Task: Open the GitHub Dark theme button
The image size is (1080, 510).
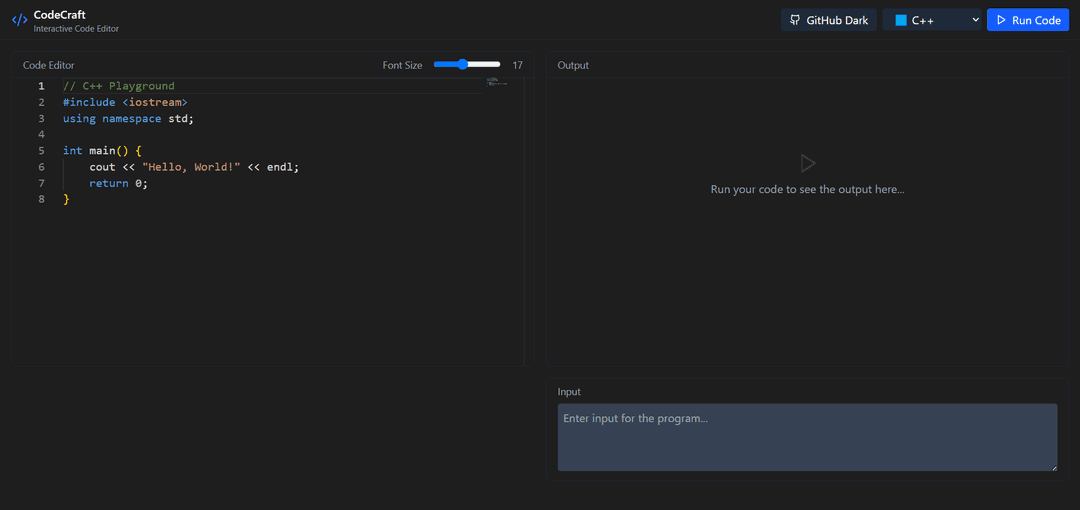Action: [829, 20]
